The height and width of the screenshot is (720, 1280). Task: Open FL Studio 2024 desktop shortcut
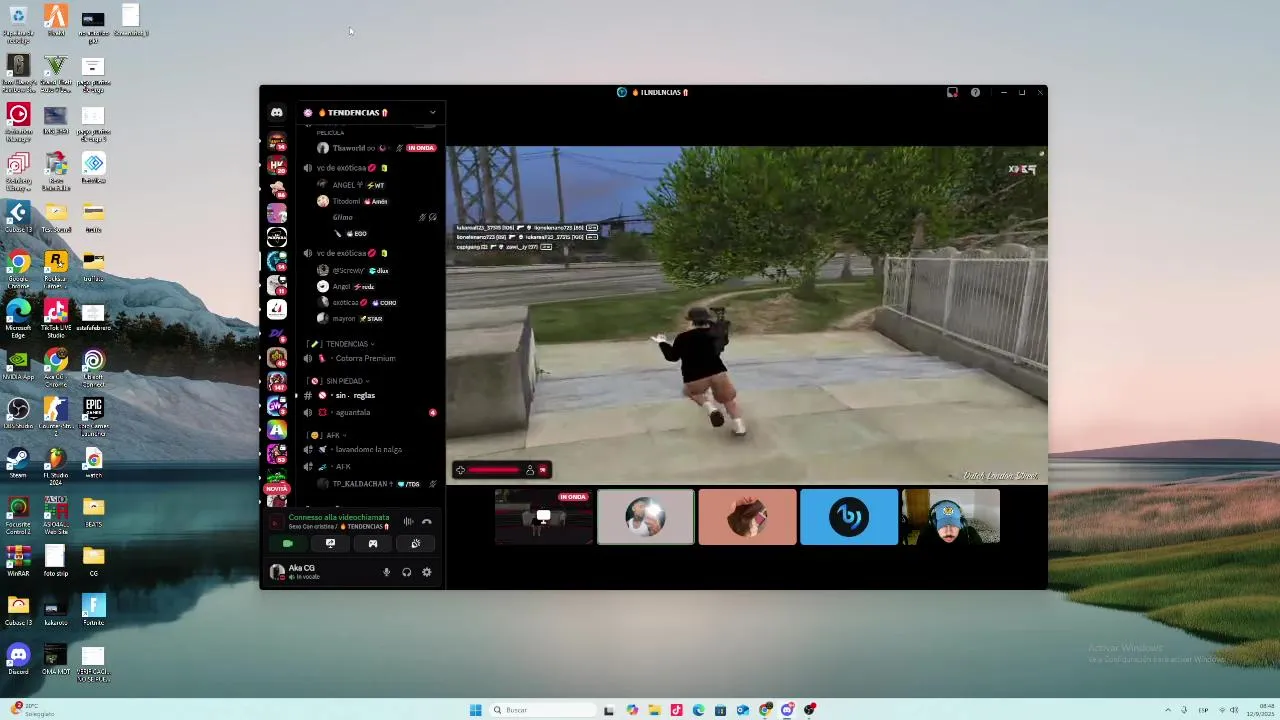(55, 466)
